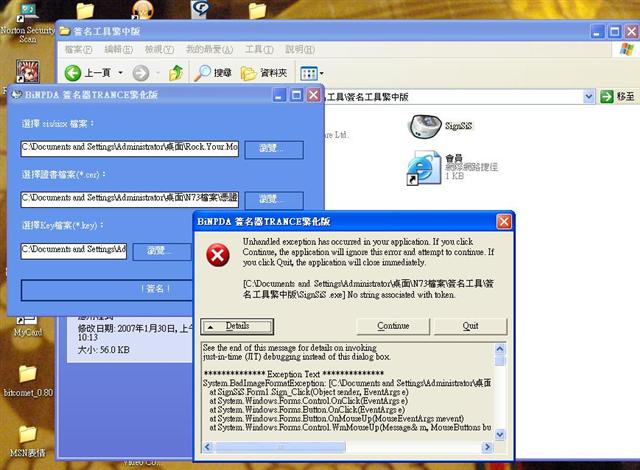Select the 會員 internet shortcut icon
The width and height of the screenshot is (640, 470).
(424, 168)
